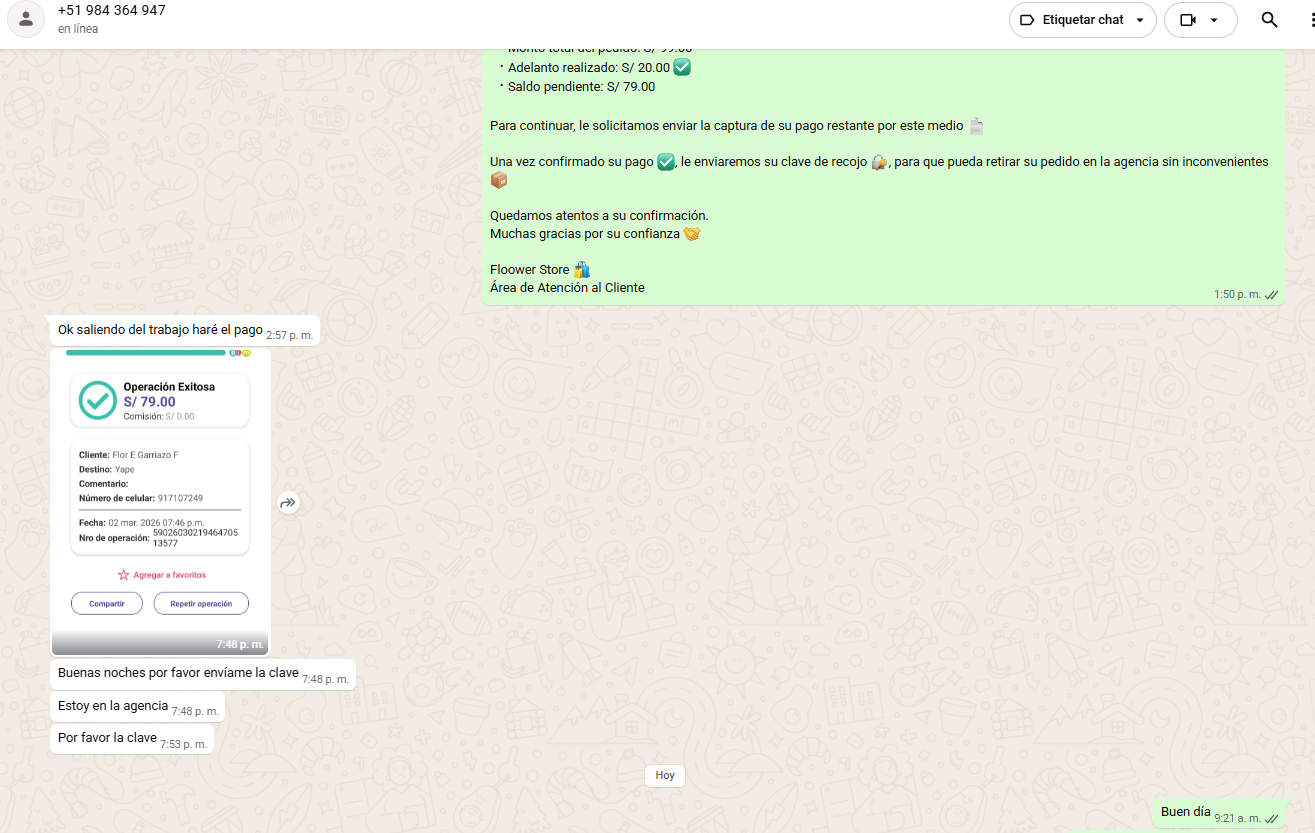Select the 'Por favor la clave' message
This screenshot has height=833, width=1315.
pos(107,738)
